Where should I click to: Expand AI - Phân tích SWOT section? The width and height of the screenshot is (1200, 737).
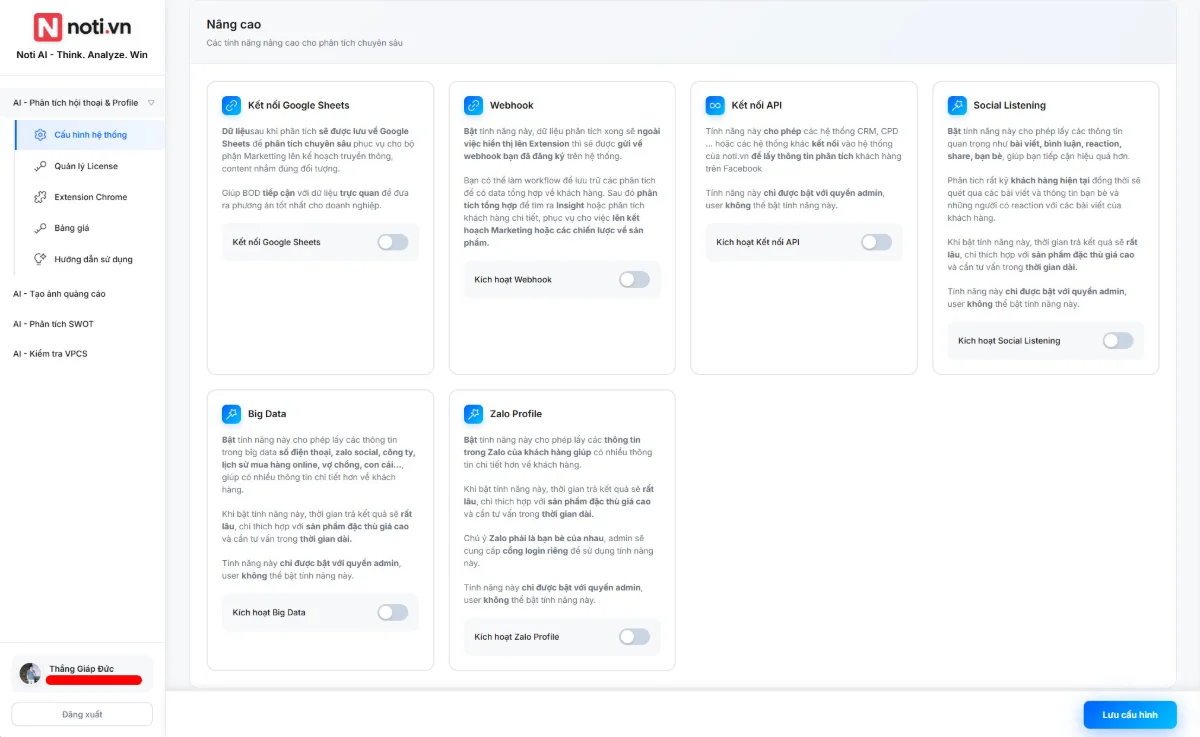pos(53,324)
